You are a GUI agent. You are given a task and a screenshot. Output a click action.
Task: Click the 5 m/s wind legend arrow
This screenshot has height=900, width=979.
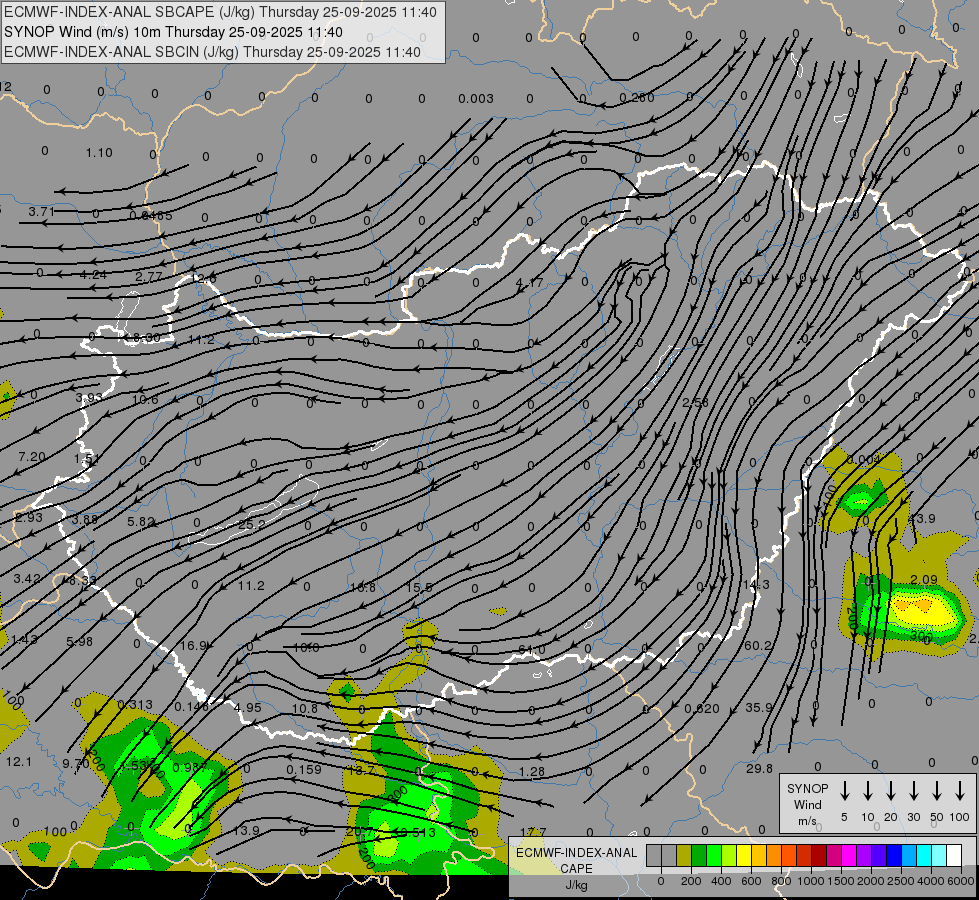tap(844, 790)
